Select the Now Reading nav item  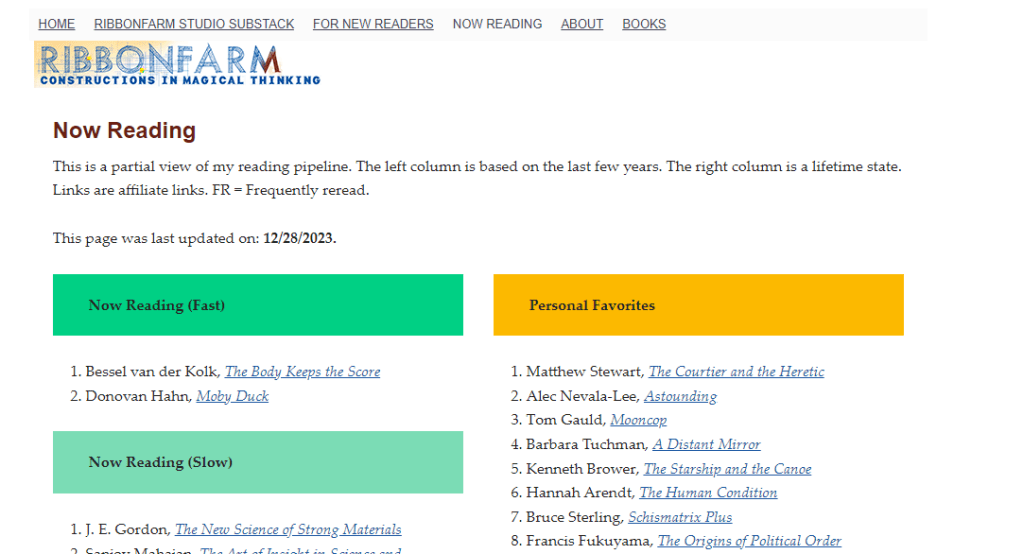(x=497, y=24)
